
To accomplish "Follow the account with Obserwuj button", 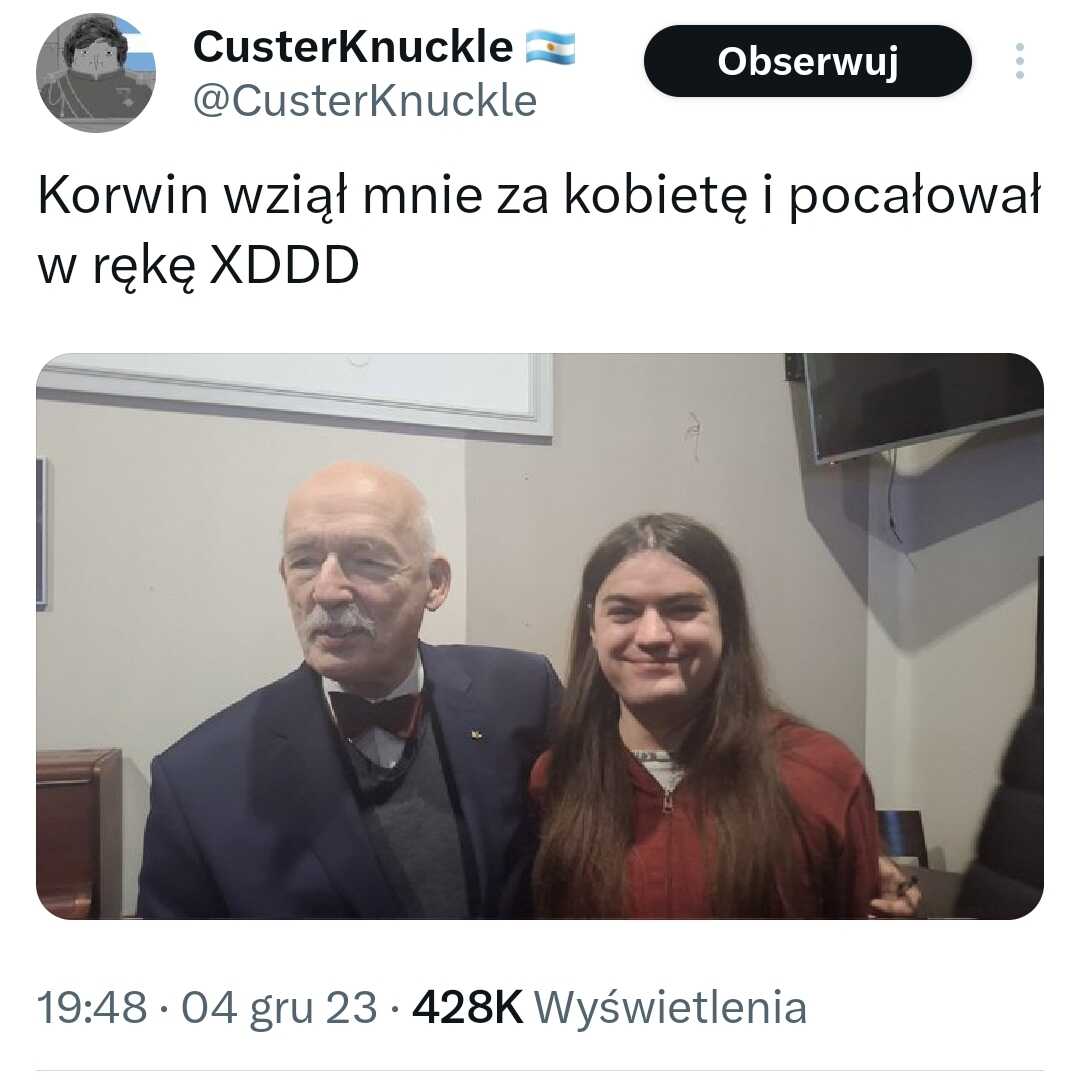I will (808, 61).
